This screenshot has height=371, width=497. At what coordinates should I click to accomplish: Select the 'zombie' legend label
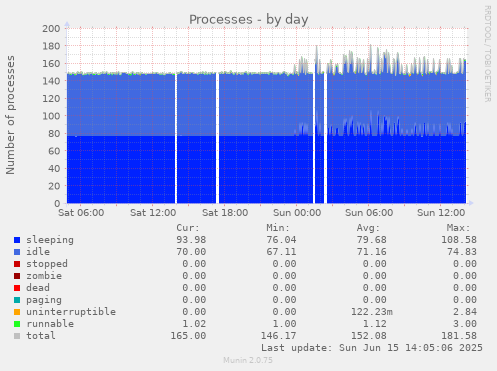click(44, 276)
